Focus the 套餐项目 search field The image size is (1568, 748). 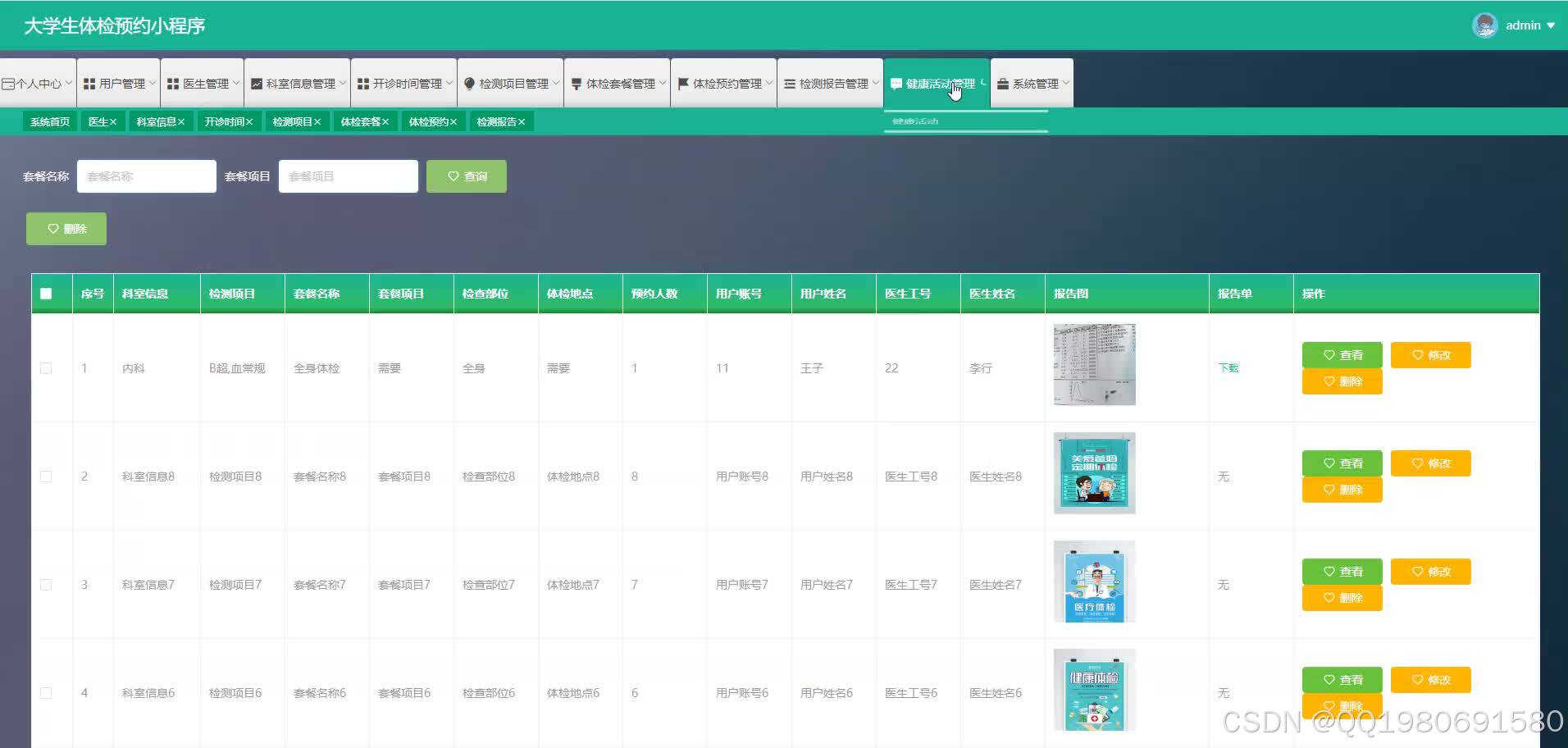(x=349, y=176)
